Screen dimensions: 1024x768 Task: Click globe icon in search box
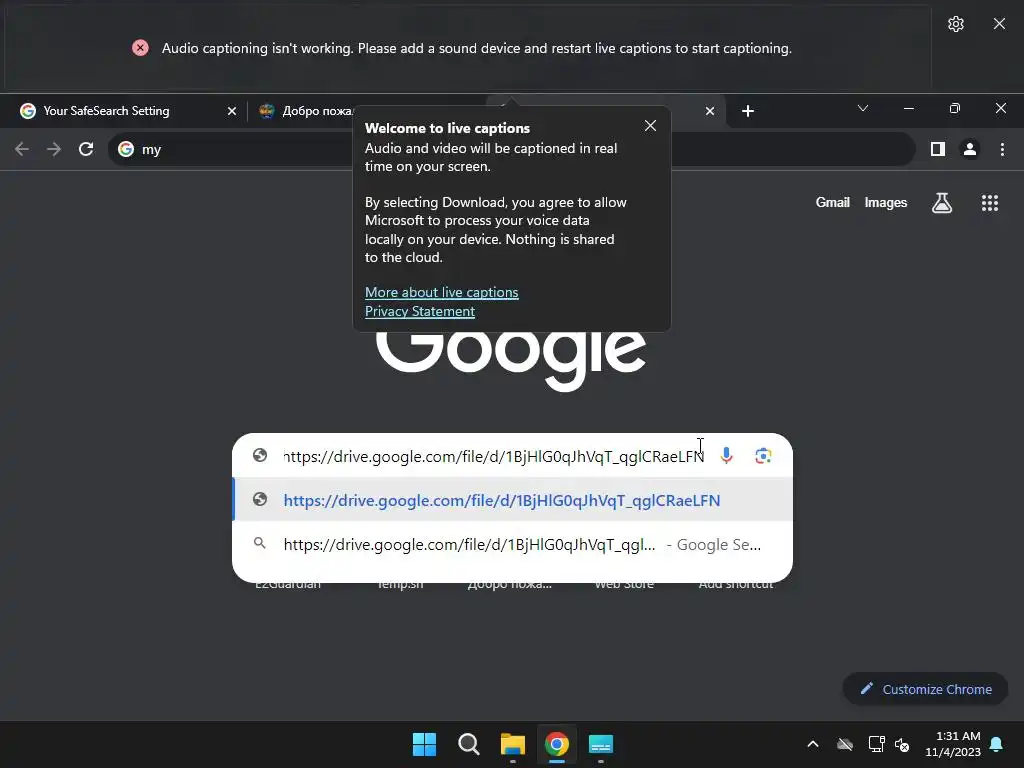click(260, 455)
